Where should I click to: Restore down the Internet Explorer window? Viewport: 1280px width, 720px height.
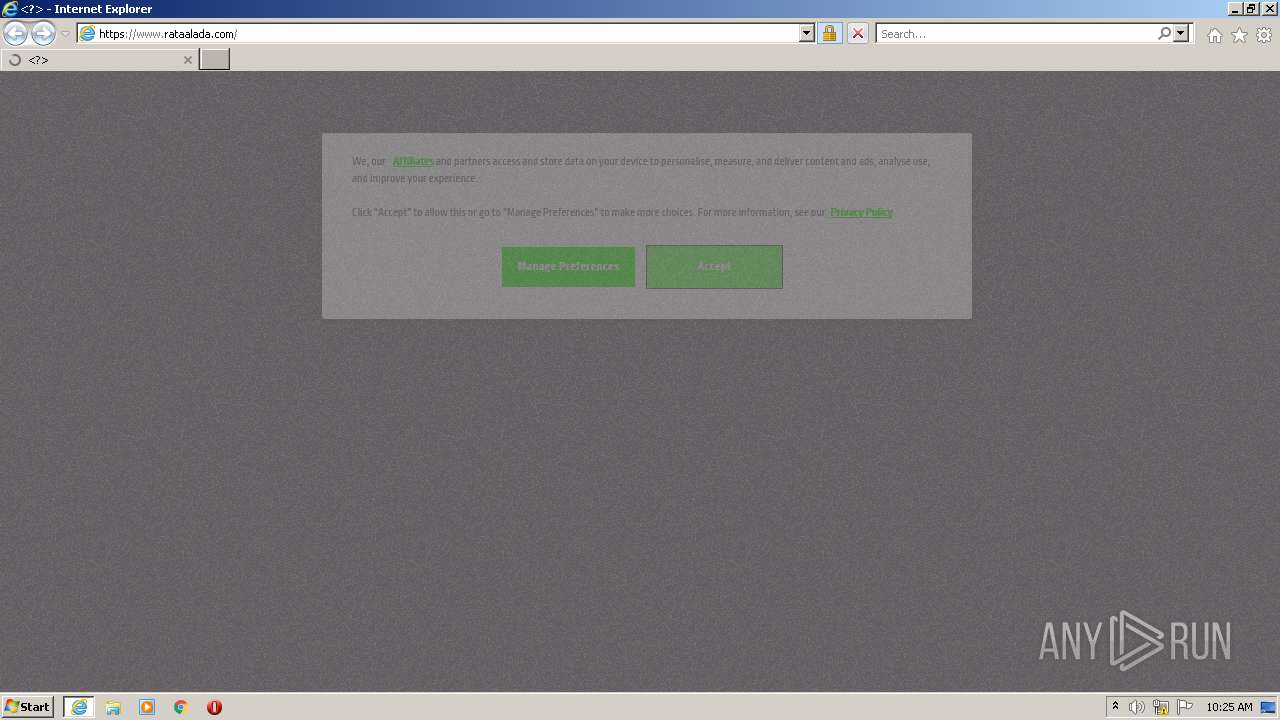pos(1250,9)
